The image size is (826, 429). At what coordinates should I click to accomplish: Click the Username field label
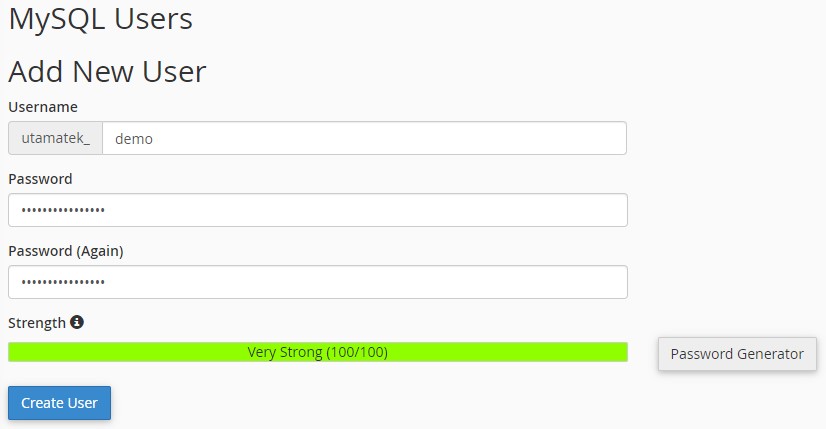coord(43,107)
